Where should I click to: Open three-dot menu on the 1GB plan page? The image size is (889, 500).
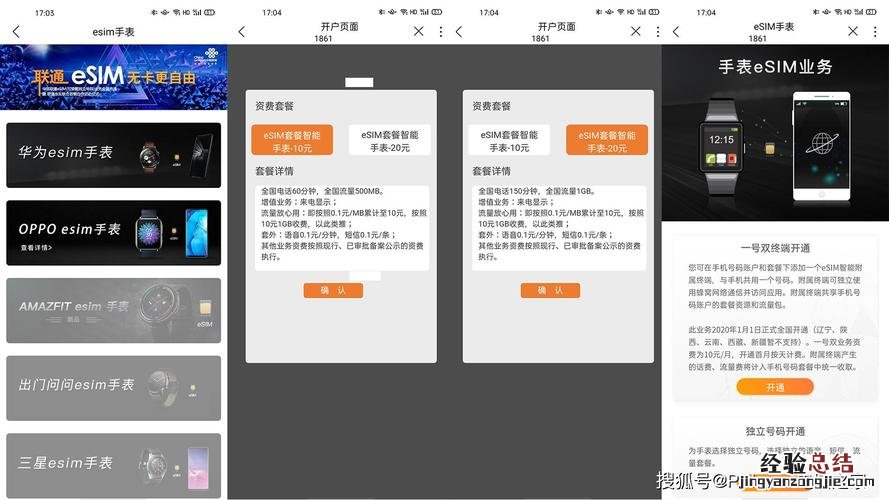[x=657, y=32]
